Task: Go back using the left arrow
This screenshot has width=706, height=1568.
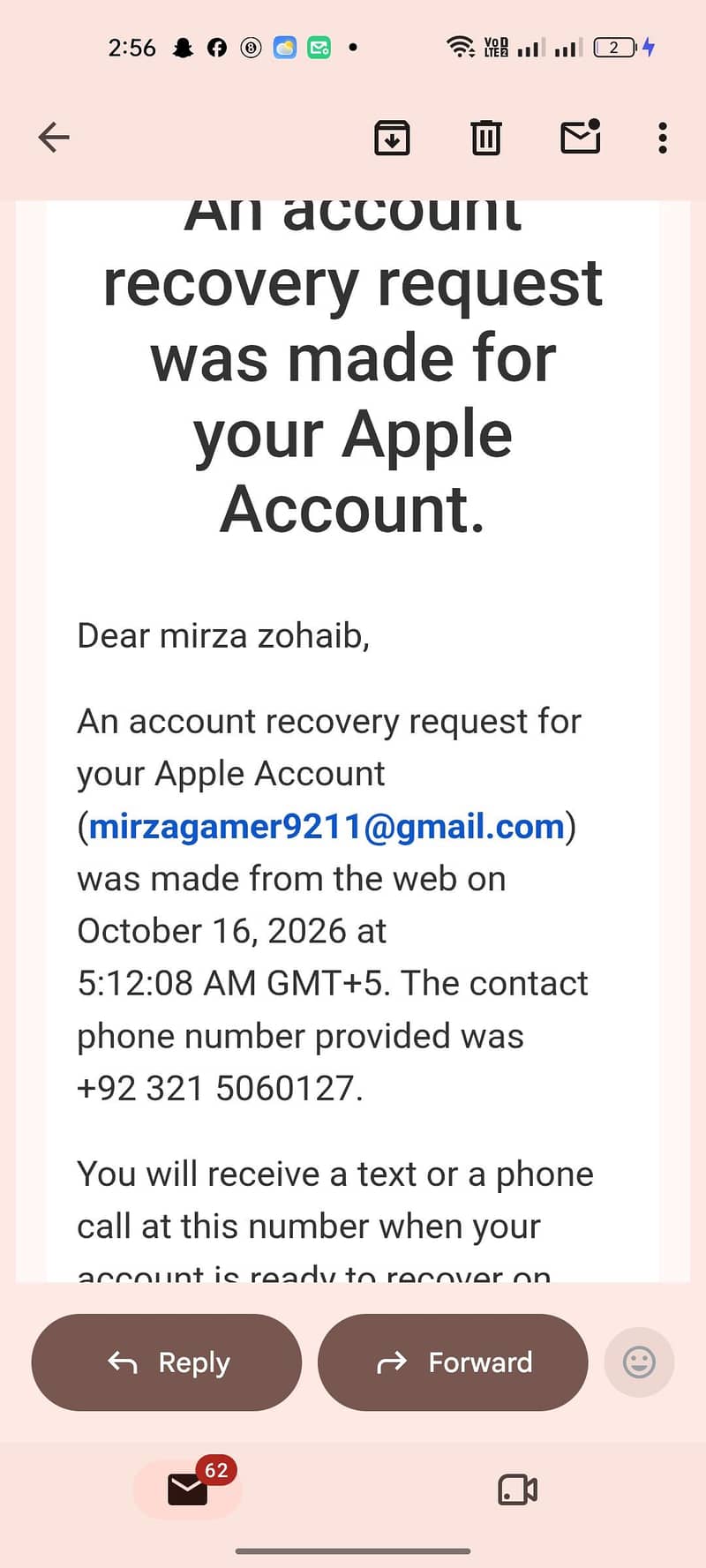Action: (54, 138)
